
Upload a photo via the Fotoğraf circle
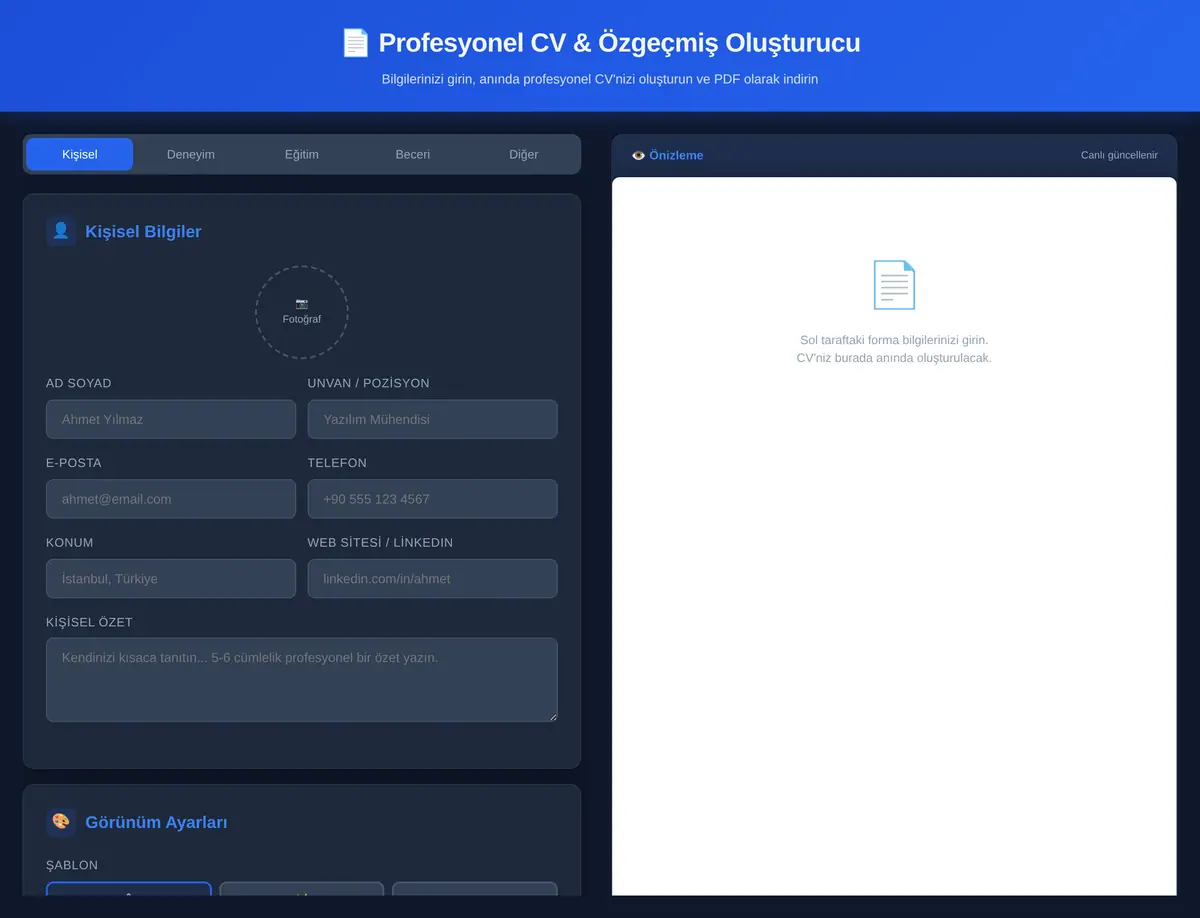coord(302,312)
